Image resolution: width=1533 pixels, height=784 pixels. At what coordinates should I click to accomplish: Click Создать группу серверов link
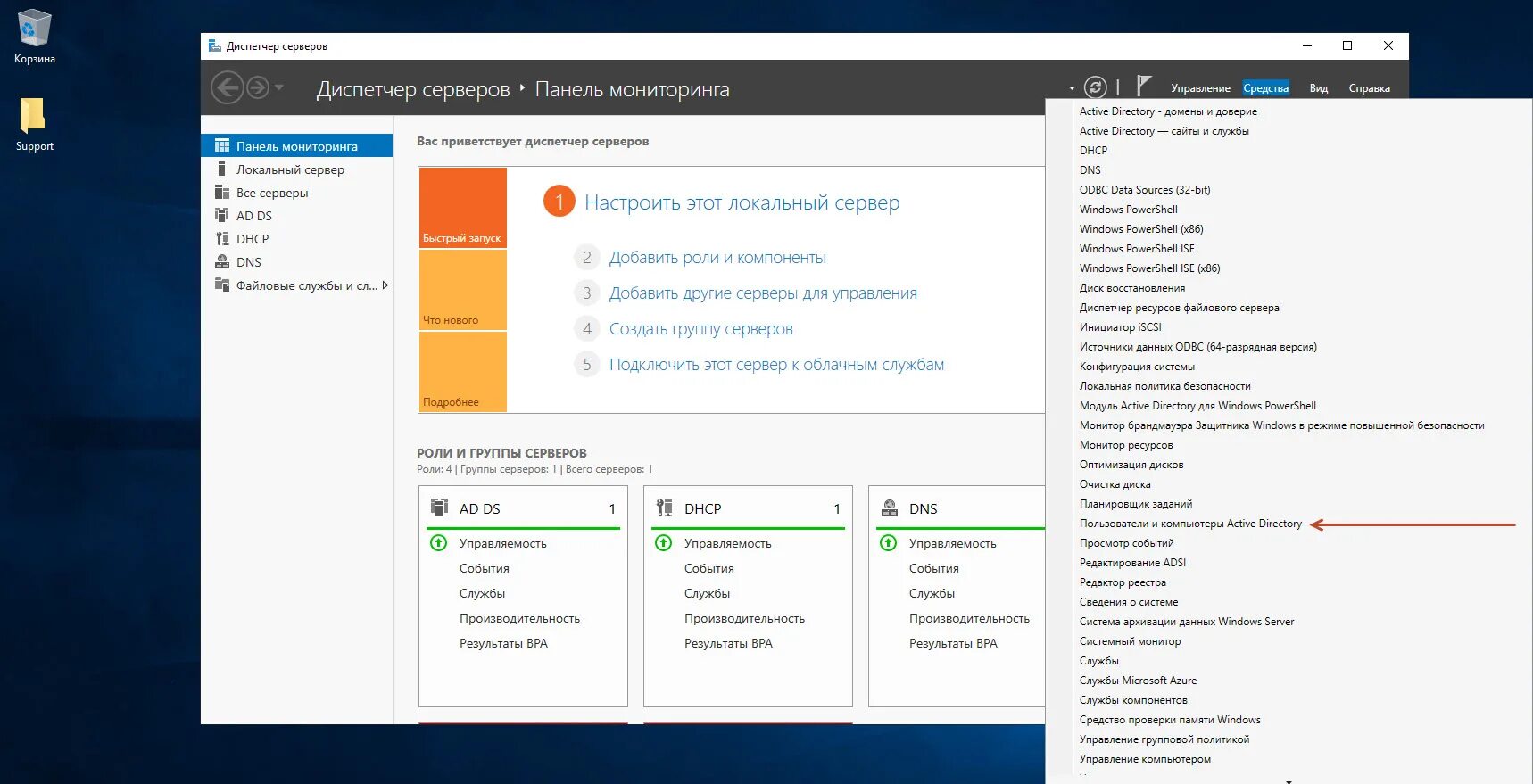(700, 329)
